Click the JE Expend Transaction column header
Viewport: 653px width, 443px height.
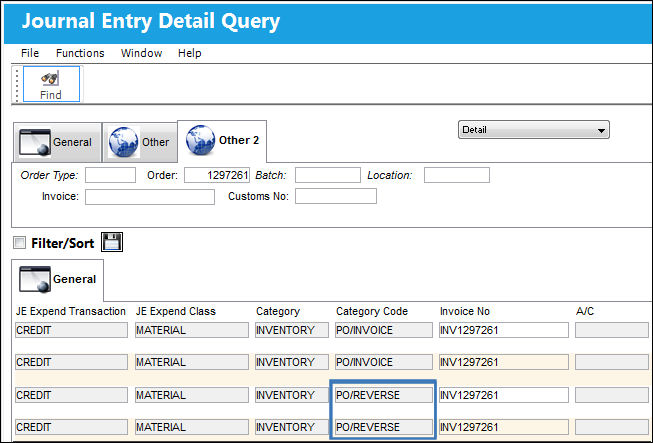(x=71, y=311)
